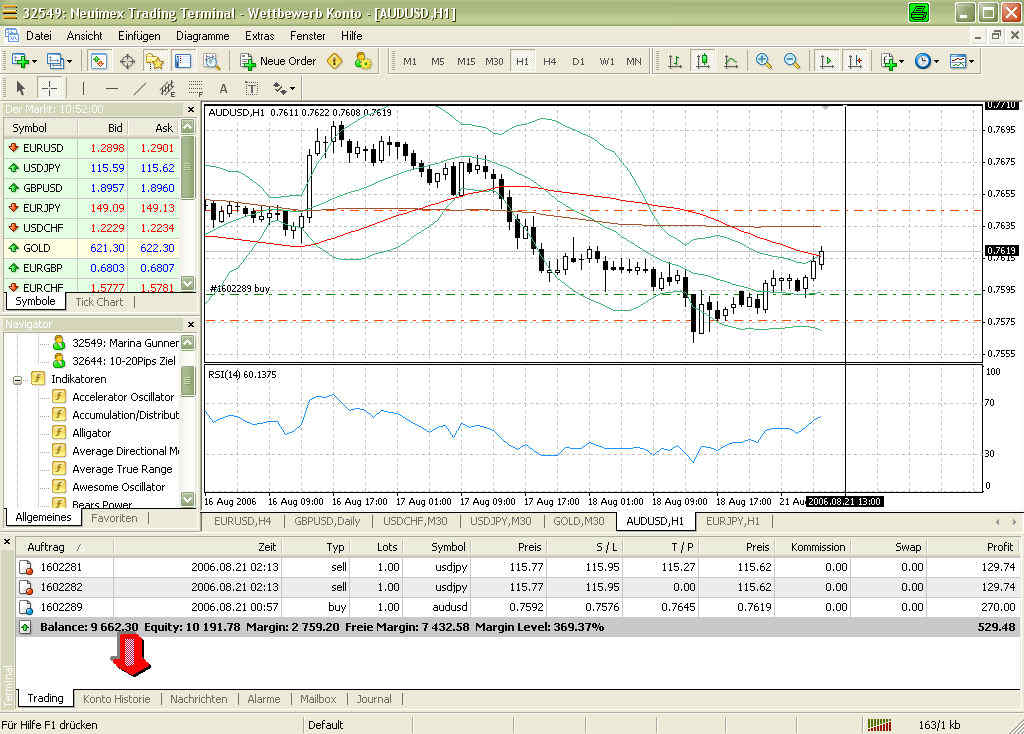Switch chart to candlestick display

(x=703, y=61)
